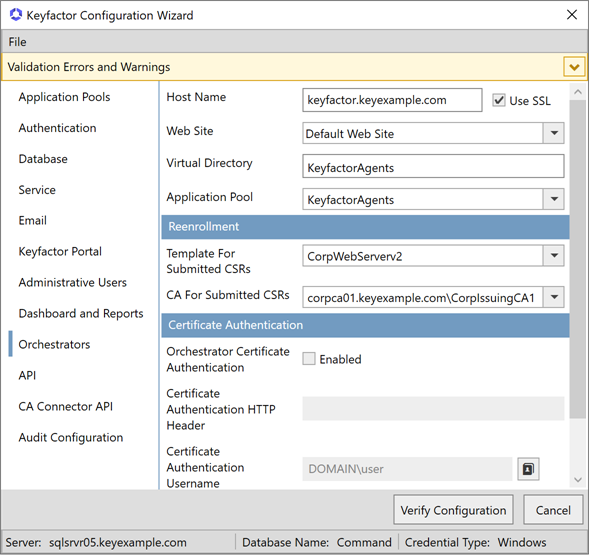Viewport: 589px width, 555px height.
Task: Open the File menu
Action: click(x=17, y=42)
